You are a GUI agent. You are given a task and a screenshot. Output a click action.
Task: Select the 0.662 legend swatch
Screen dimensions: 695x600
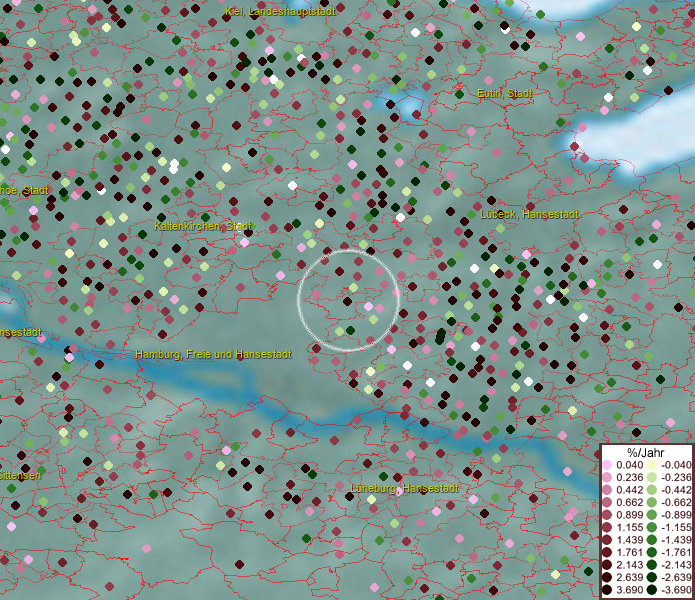(607, 503)
